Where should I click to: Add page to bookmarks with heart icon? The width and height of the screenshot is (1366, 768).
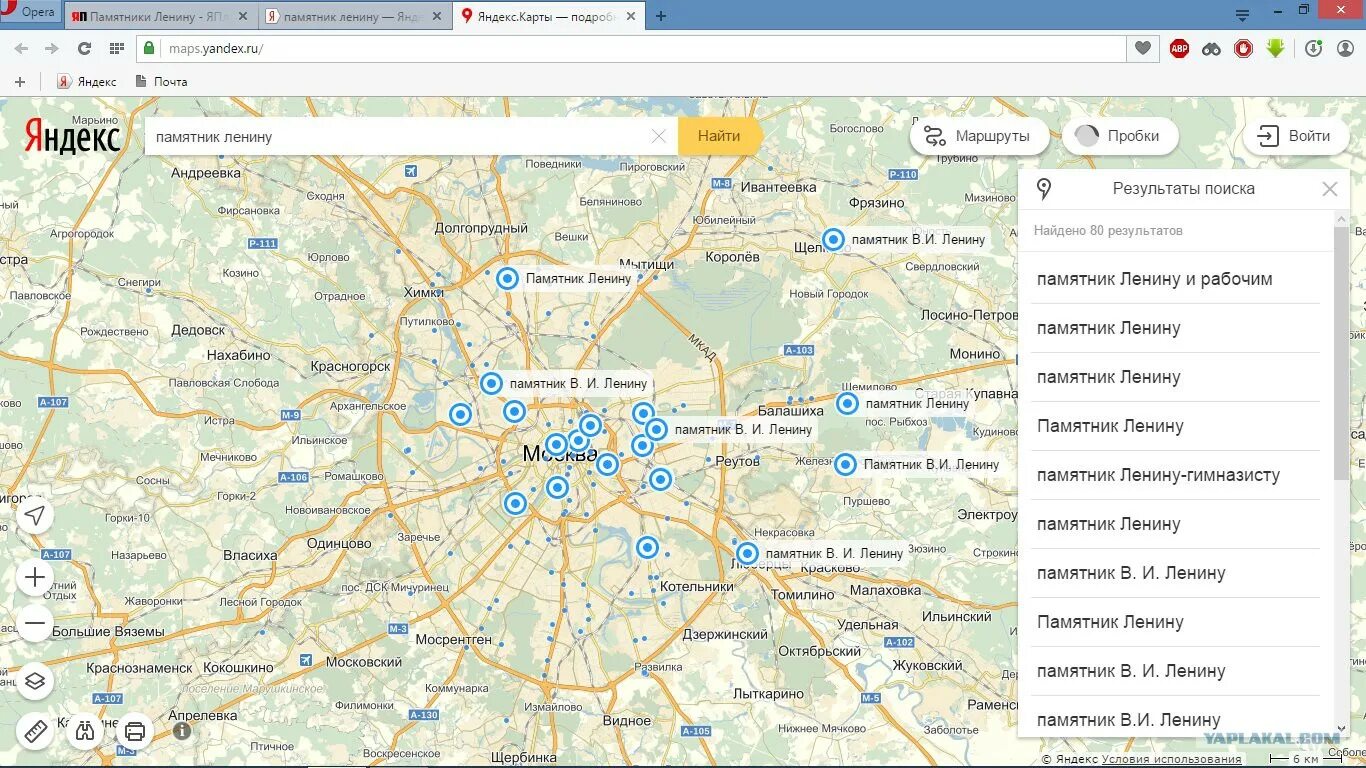coord(1142,48)
